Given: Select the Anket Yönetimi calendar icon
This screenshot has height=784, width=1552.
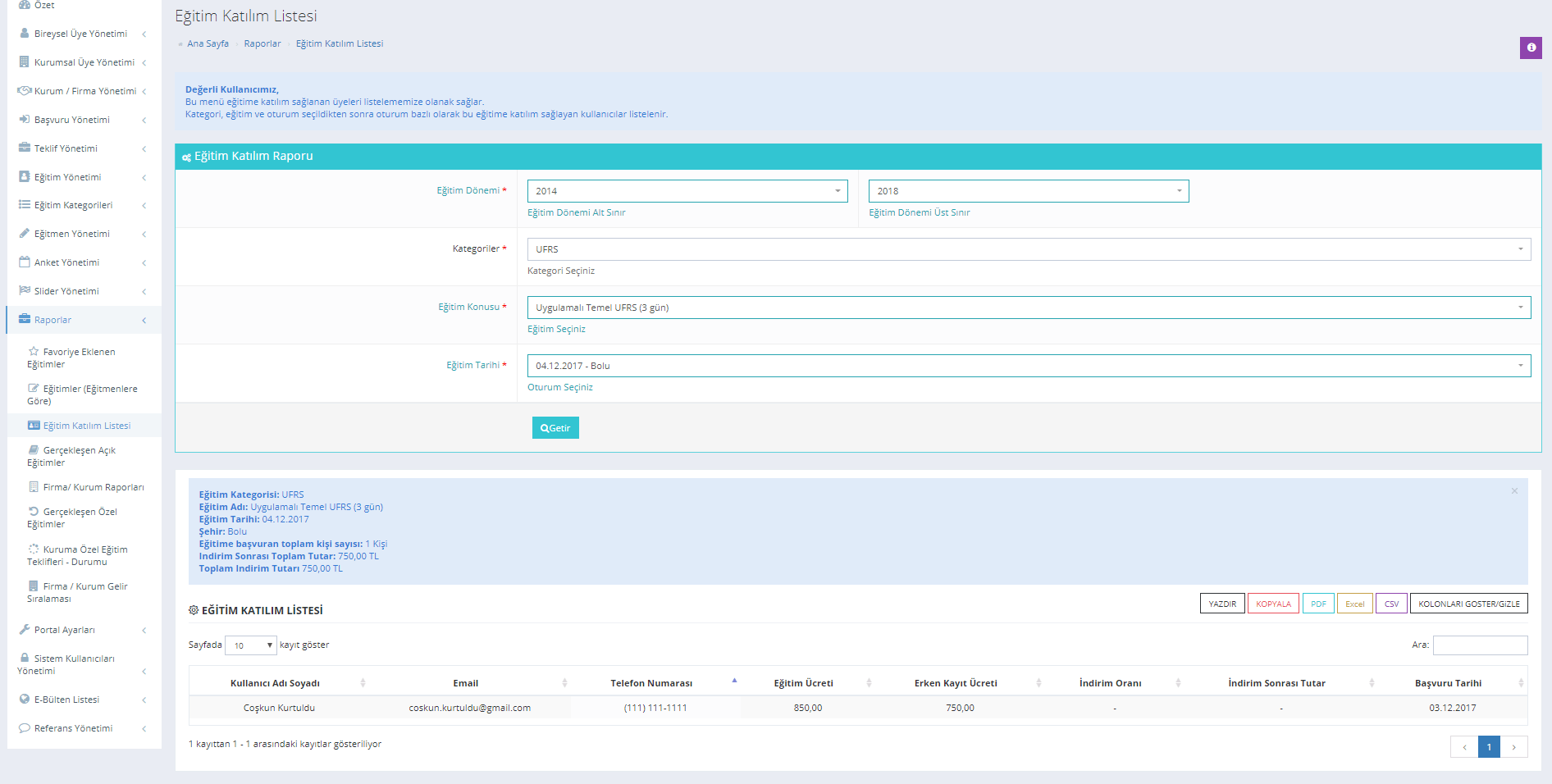Looking at the screenshot, I should [23, 262].
